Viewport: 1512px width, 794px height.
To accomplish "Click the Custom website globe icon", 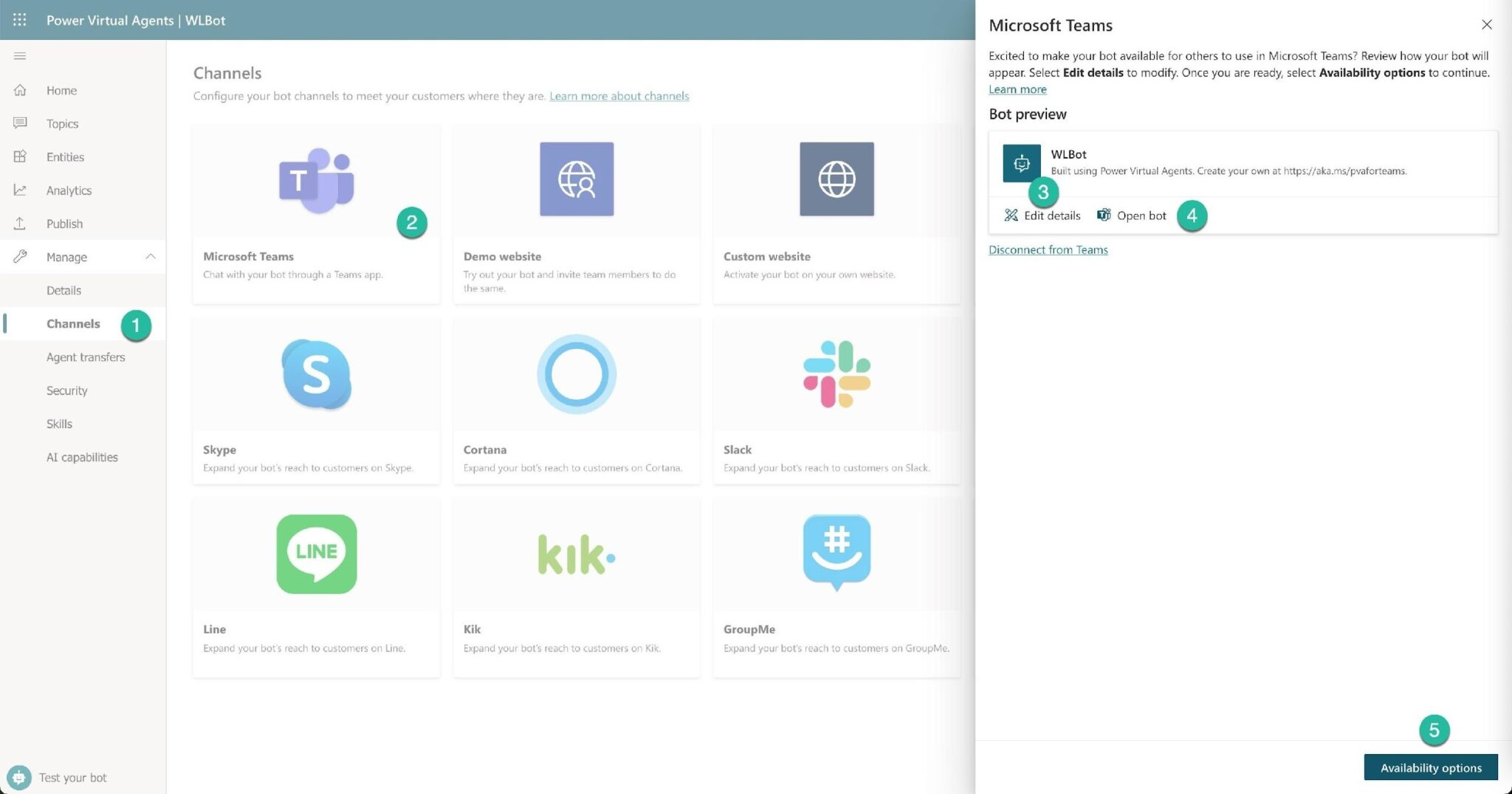I will [836, 179].
